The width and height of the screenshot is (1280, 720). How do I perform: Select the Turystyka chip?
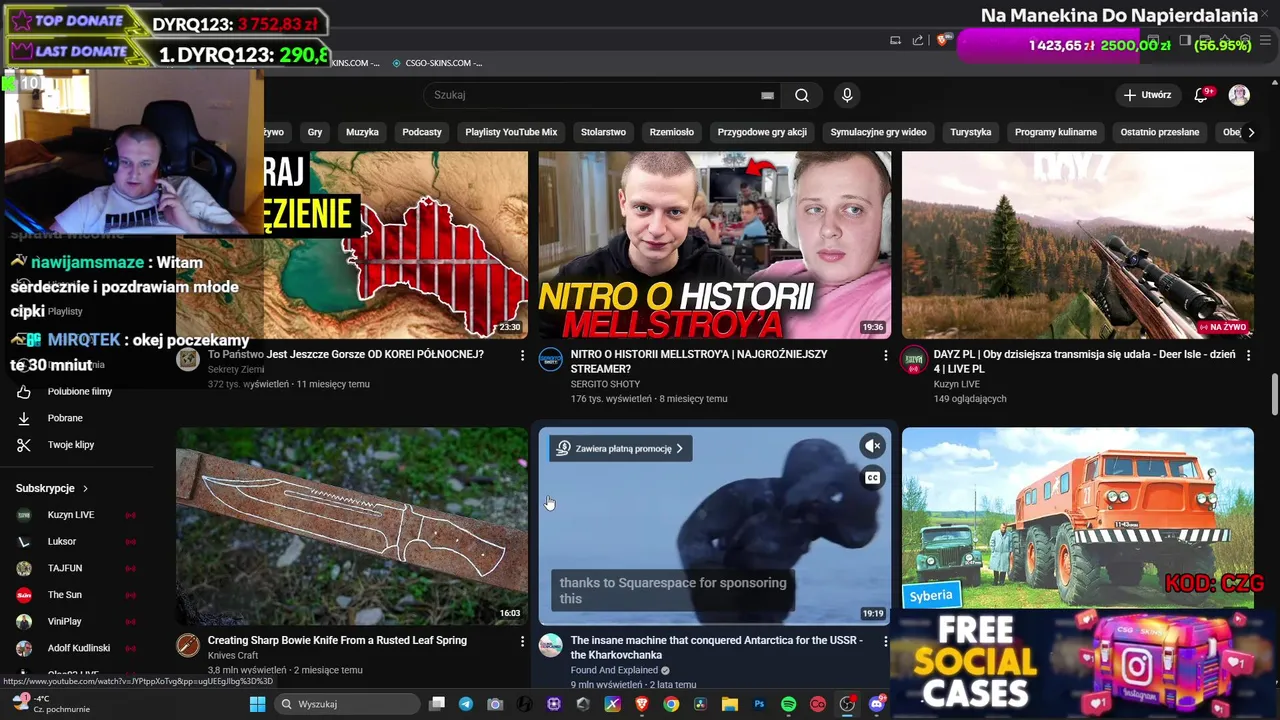point(971,132)
